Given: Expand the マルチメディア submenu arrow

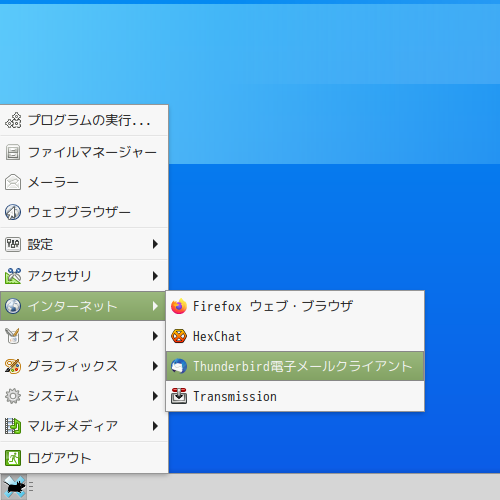Looking at the screenshot, I should (155, 426).
